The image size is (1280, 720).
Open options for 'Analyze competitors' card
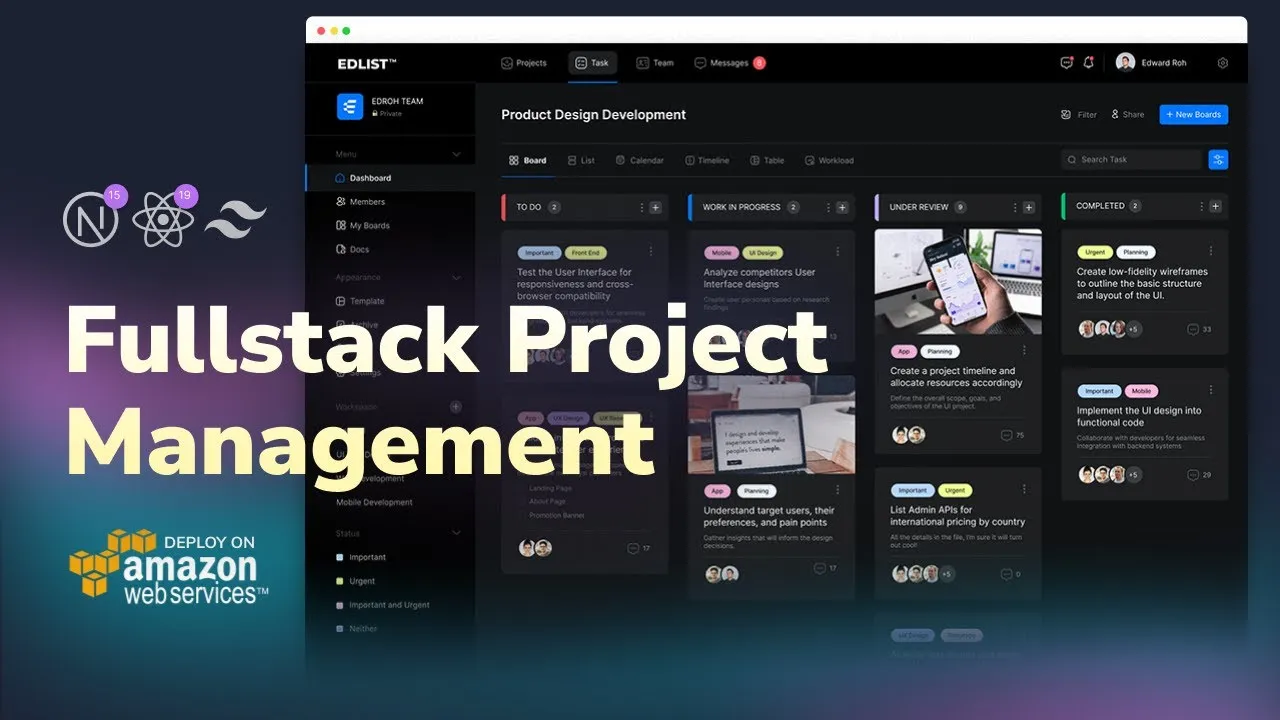coord(838,252)
